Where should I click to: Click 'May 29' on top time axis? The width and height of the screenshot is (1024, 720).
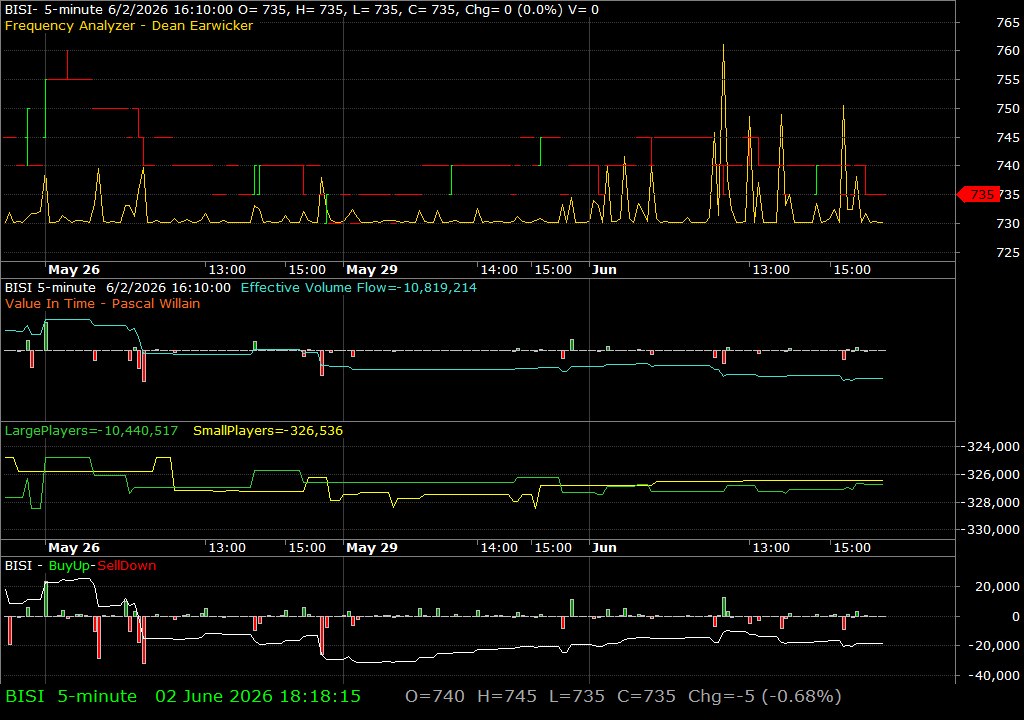(372, 269)
